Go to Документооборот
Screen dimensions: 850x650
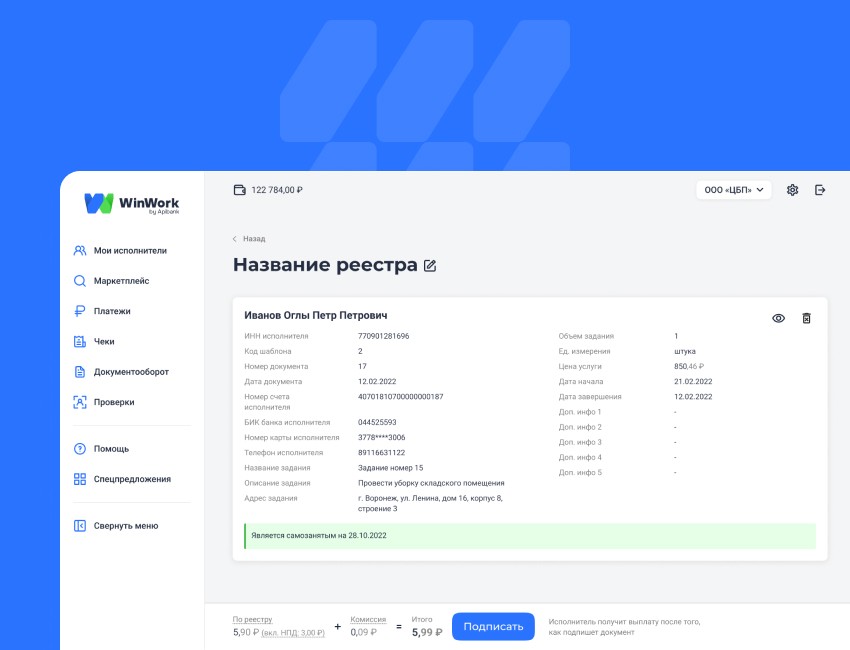(133, 372)
